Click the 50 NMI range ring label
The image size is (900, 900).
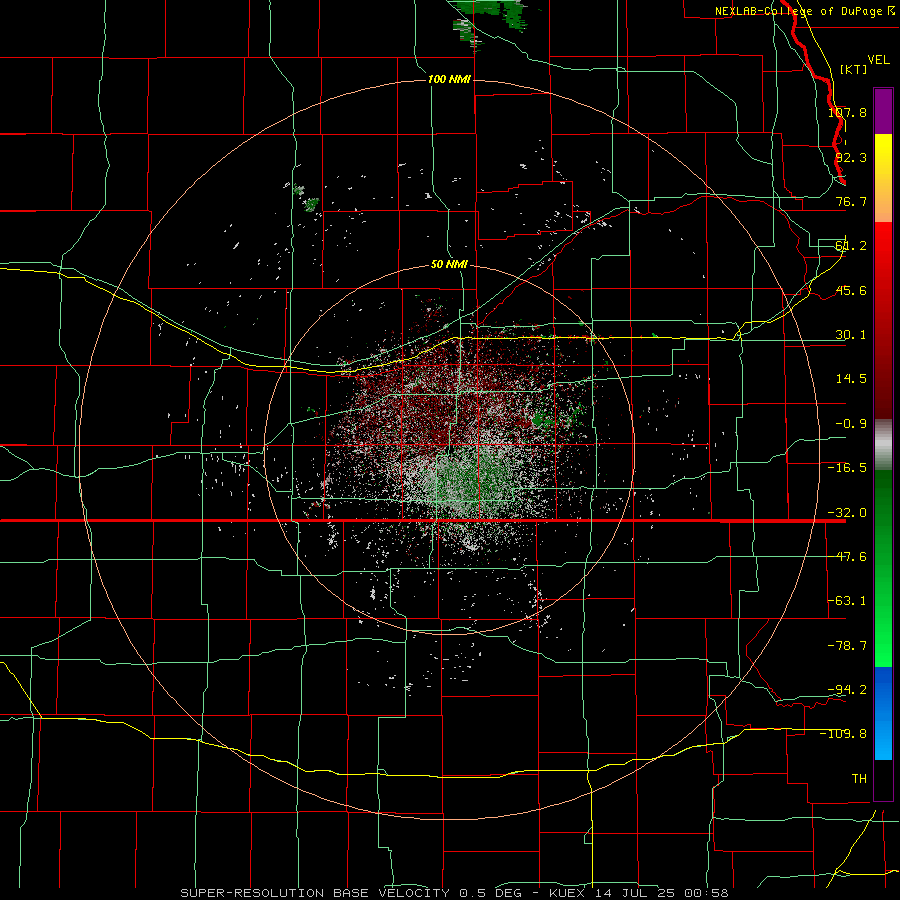pos(449,265)
